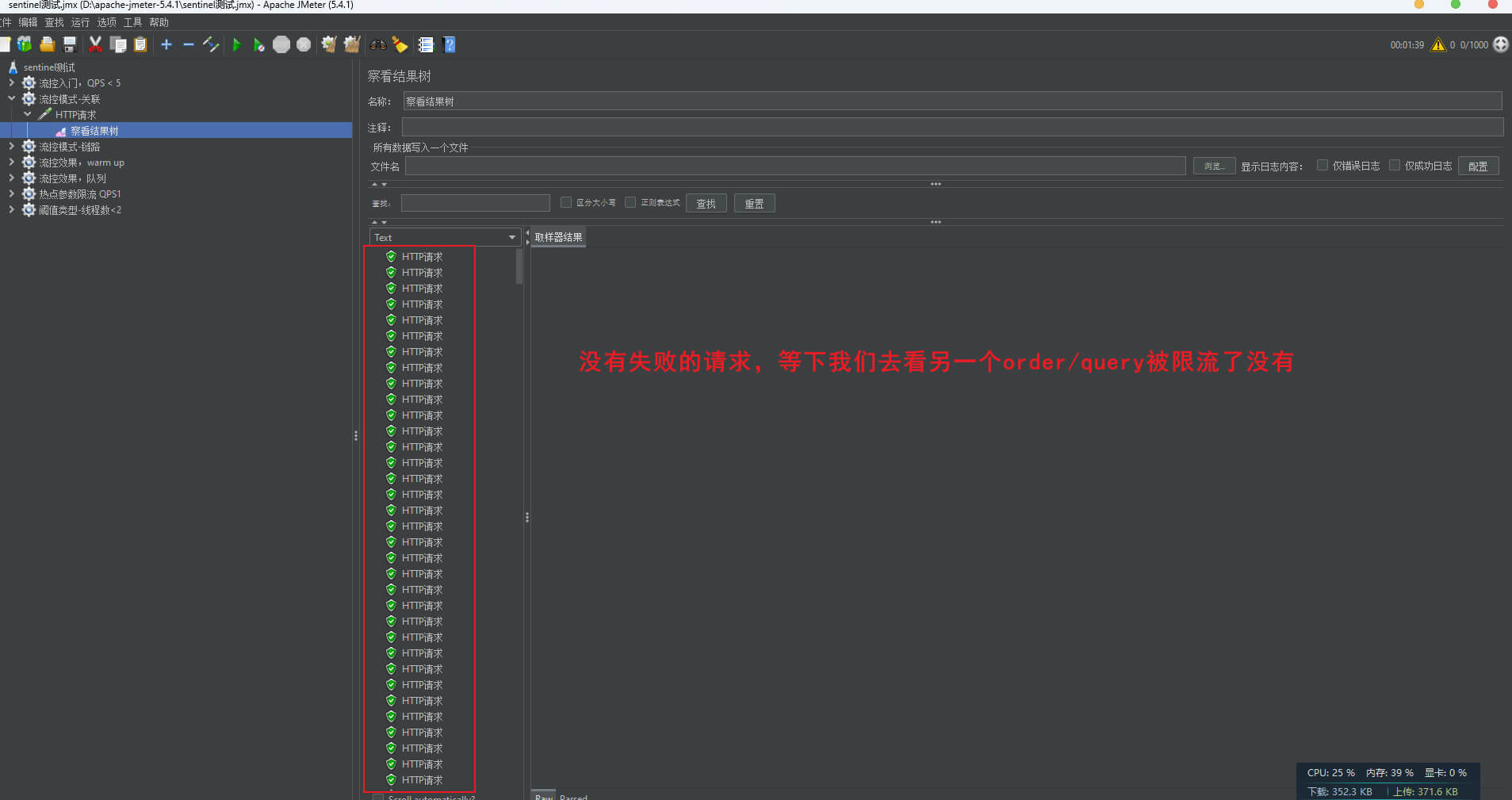
Task: Enable 仅成功日志 checkbox
Action: [x=1395, y=165]
